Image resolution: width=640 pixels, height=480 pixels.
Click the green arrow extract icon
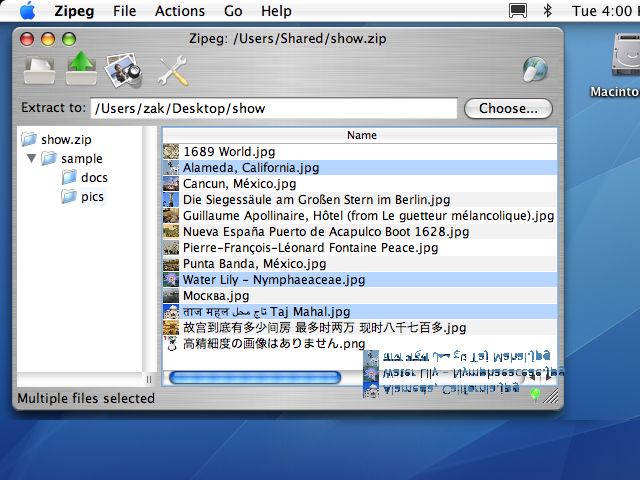pos(82,68)
